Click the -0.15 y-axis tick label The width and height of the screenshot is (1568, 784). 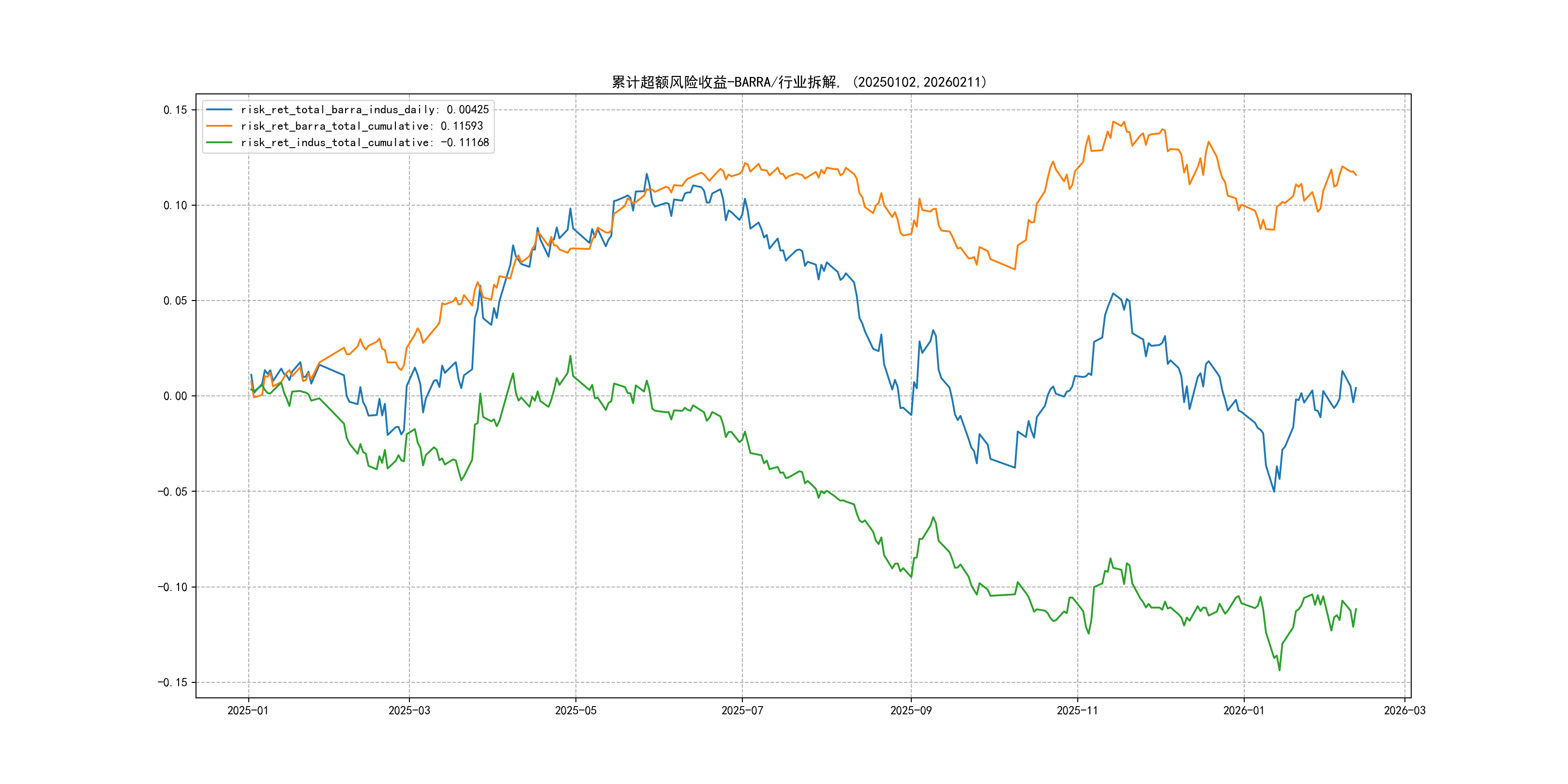click(172, 682)
